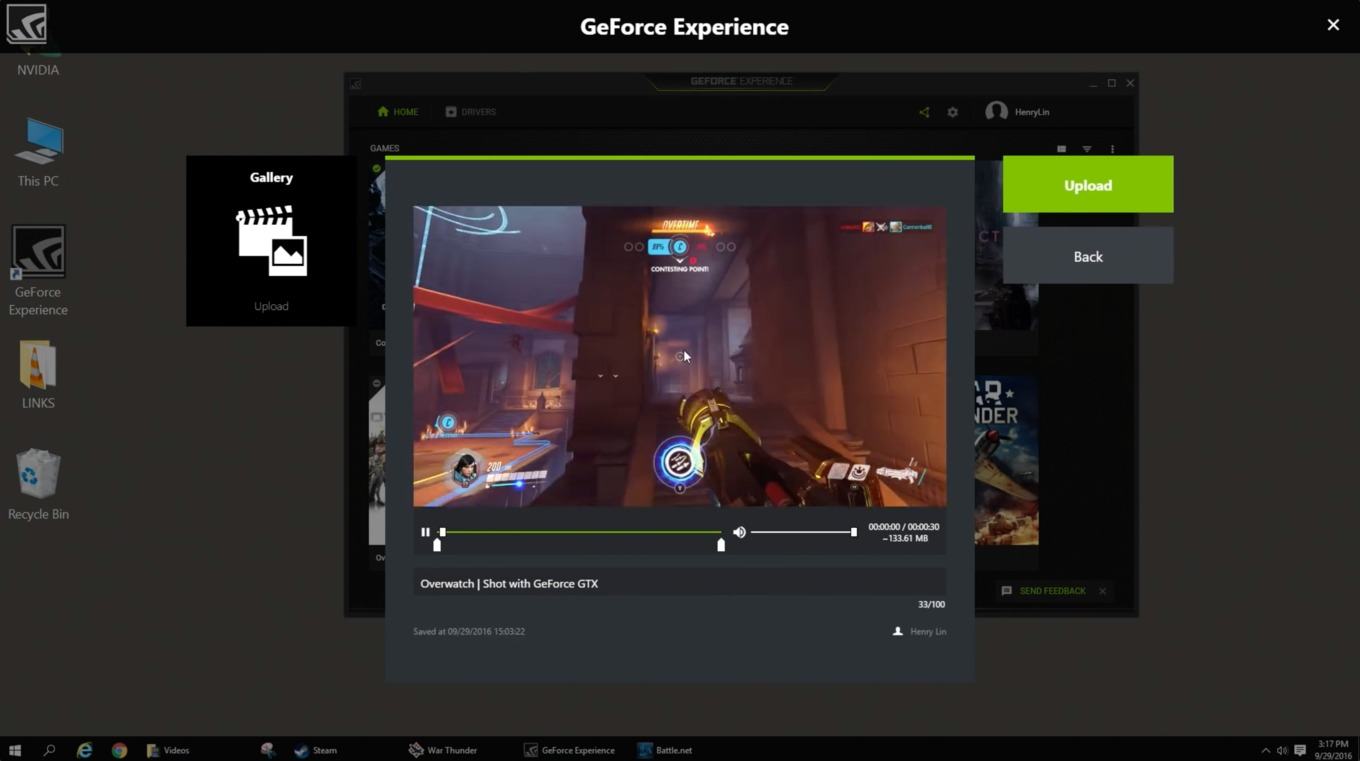Toggle games grid view icon
1360x761 pixels.
[1061, 149]
